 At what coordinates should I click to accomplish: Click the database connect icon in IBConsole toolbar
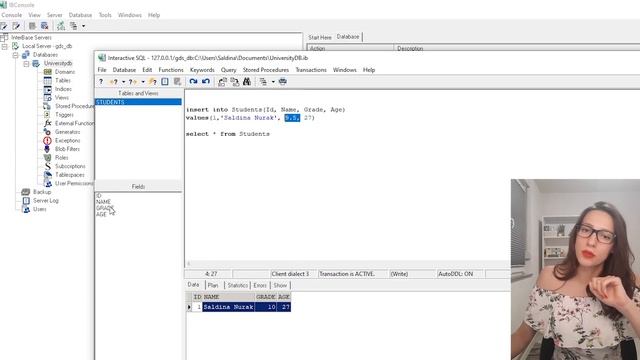point(32,26)
